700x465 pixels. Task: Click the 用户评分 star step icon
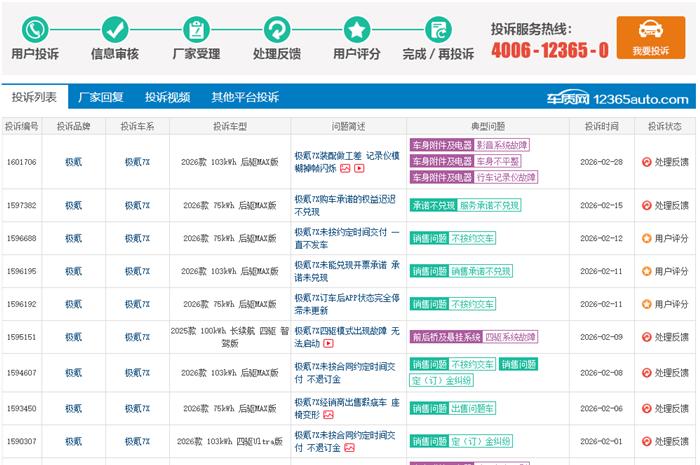pos(357,29)
